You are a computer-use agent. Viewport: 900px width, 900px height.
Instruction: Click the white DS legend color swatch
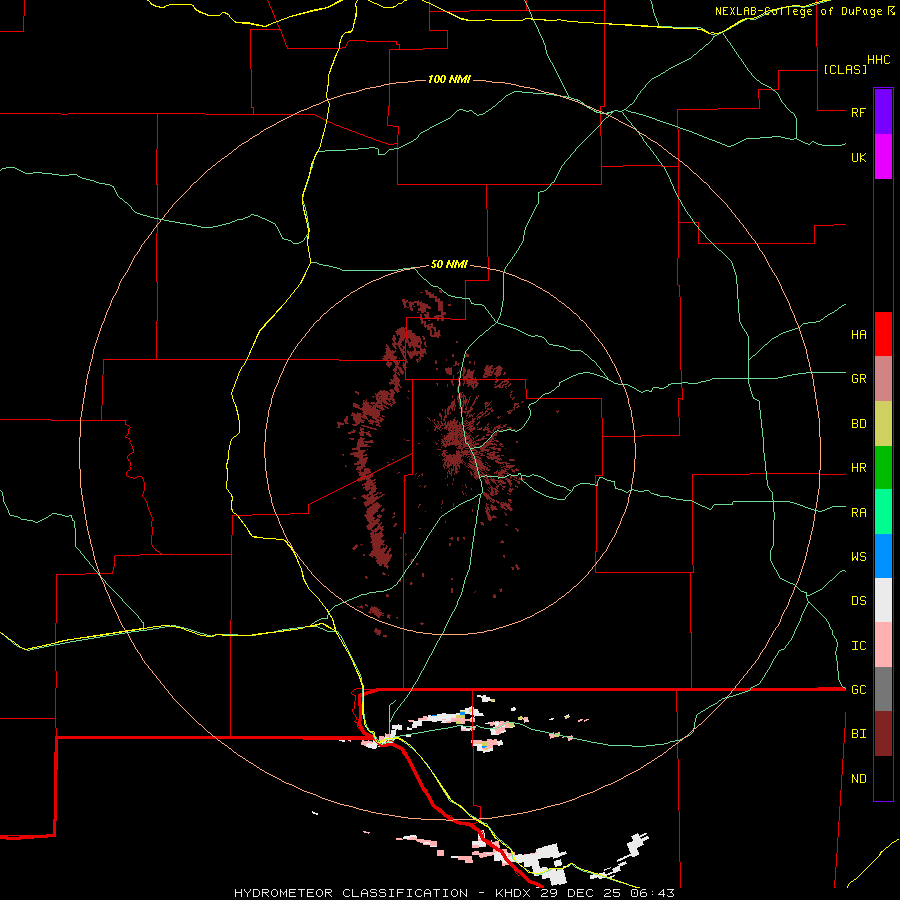coord(883,600)
